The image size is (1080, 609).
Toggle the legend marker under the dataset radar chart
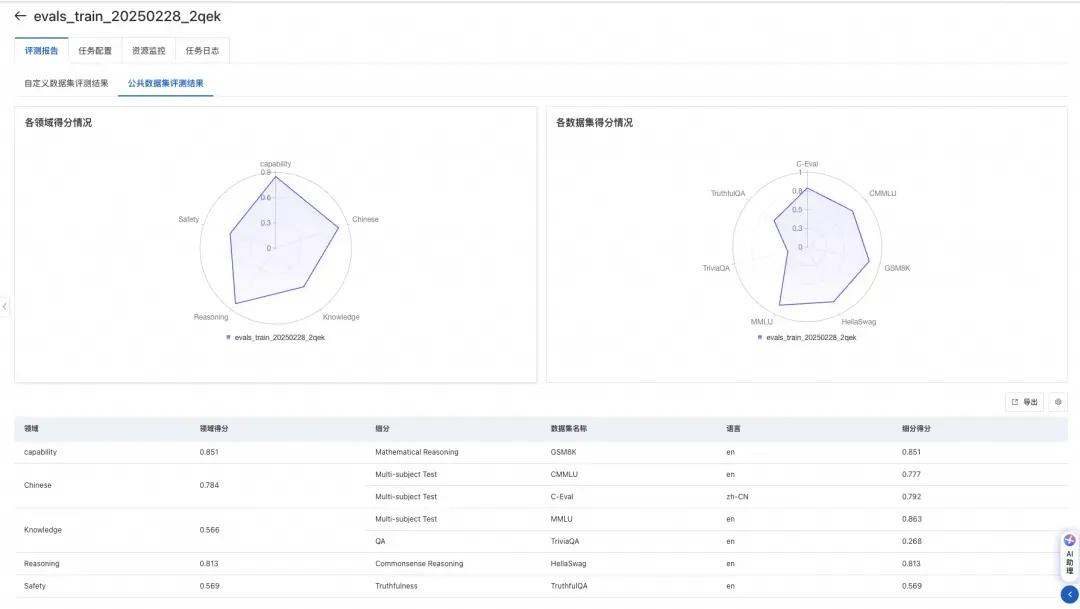point(760,338)
